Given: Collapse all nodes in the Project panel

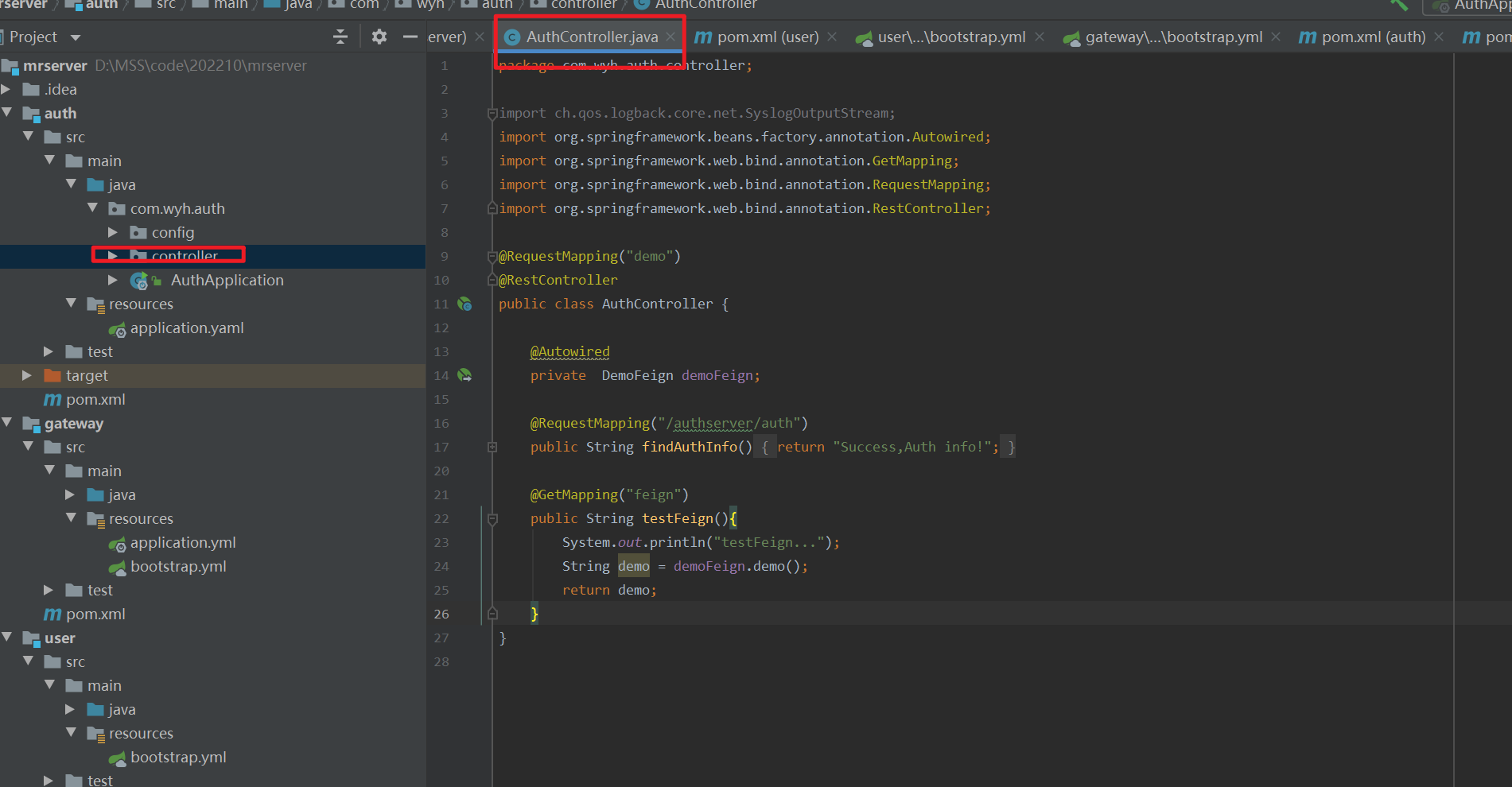Looking at the screenshot, I should [340, 37].
